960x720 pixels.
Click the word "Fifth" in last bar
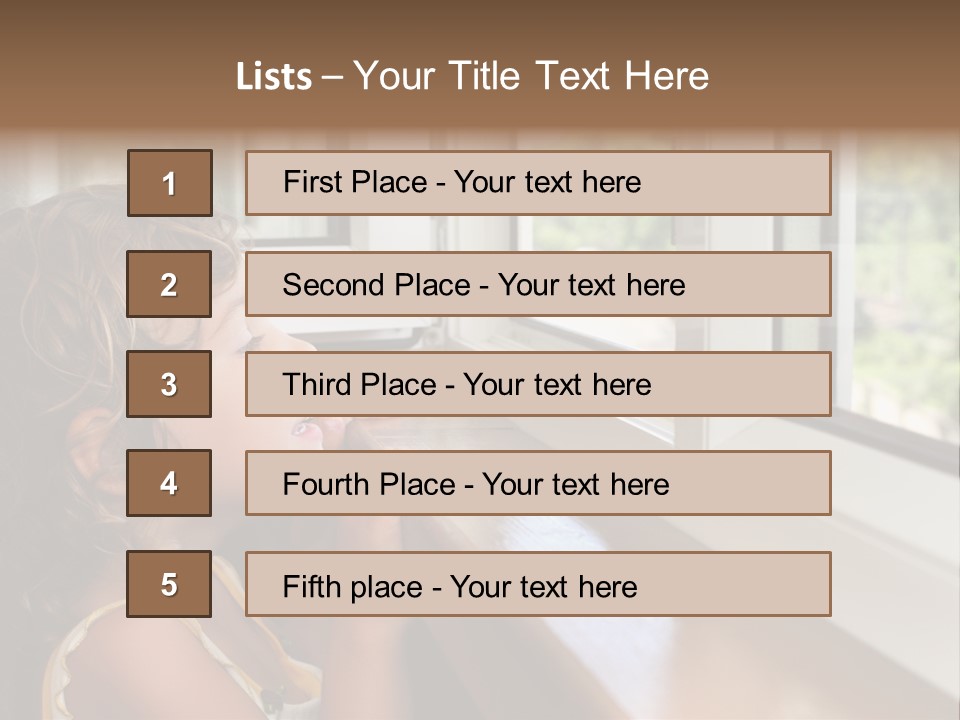(312, 586)
